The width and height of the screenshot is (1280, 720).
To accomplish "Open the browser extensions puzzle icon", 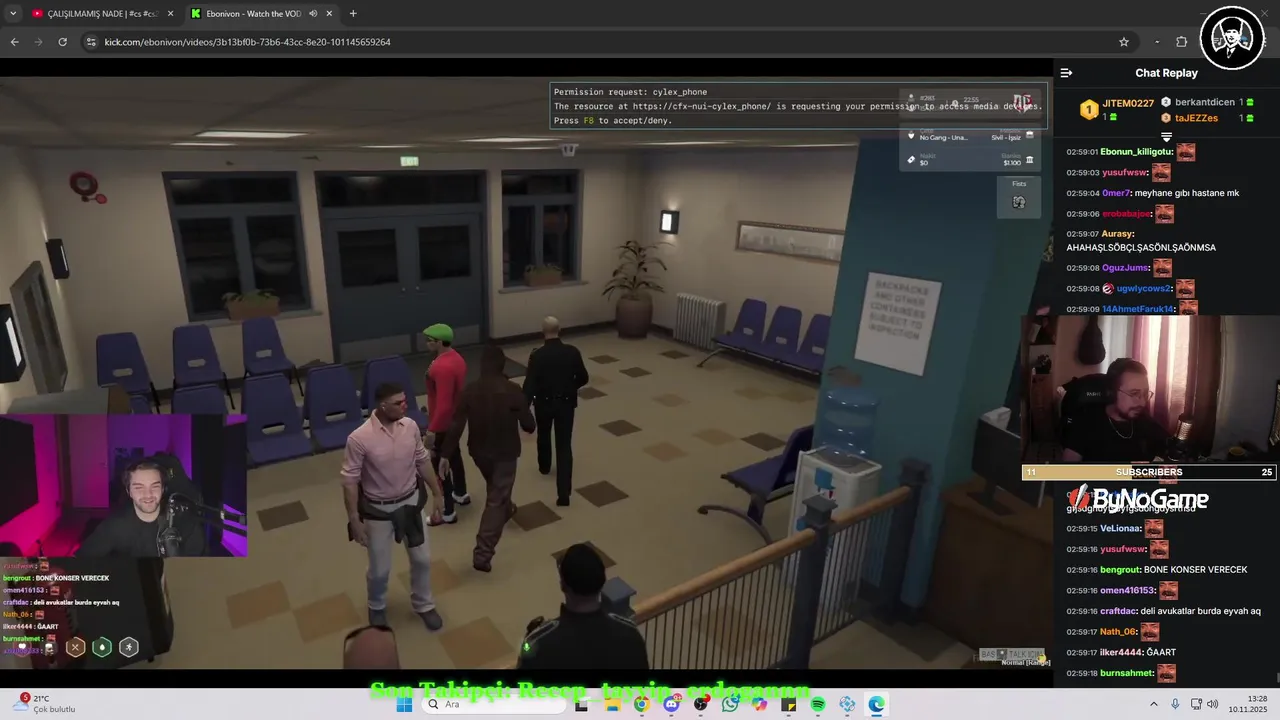I will [1182, 42].
